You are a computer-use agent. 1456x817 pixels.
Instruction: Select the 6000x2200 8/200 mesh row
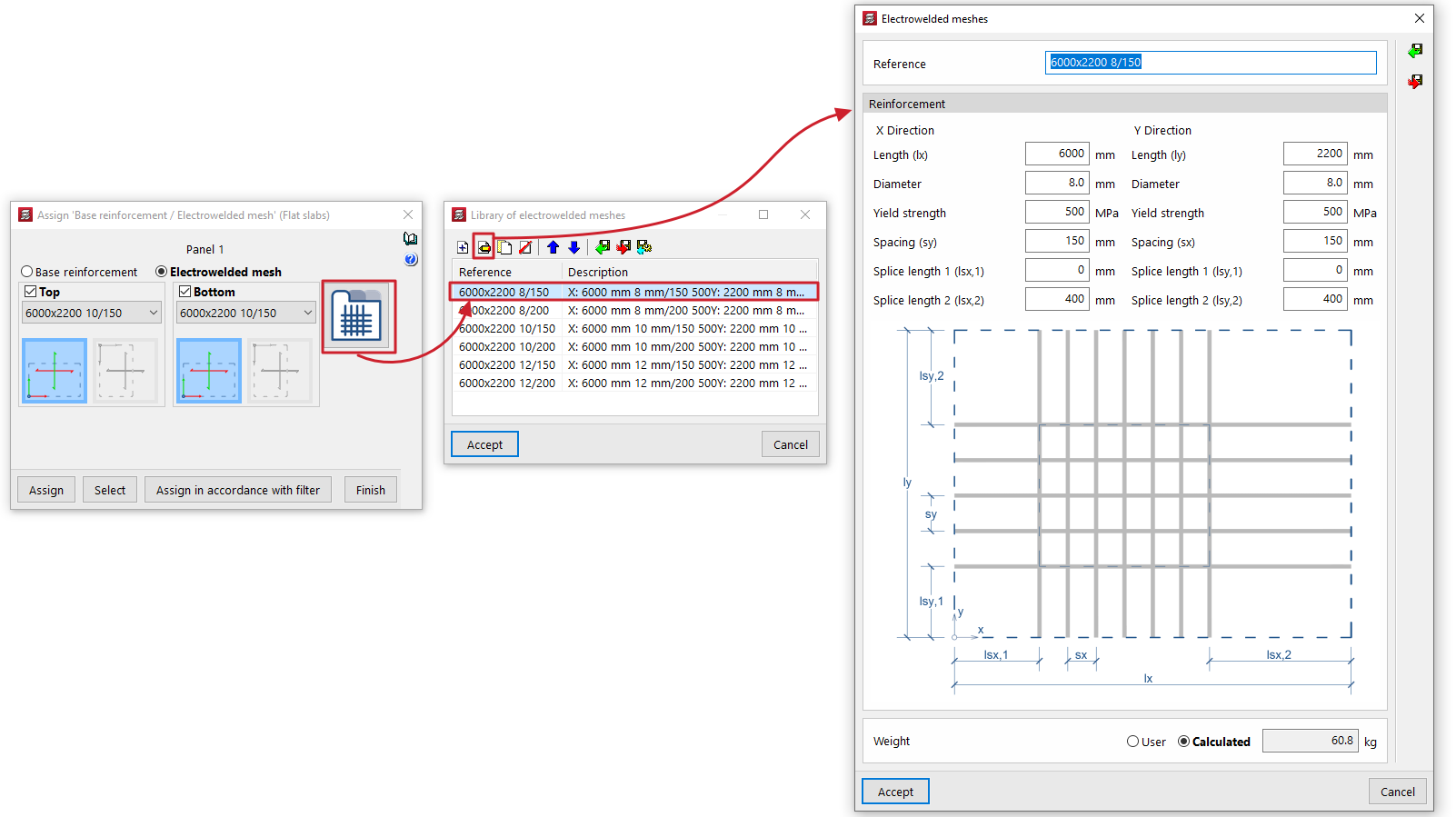[x=634, y=310]
